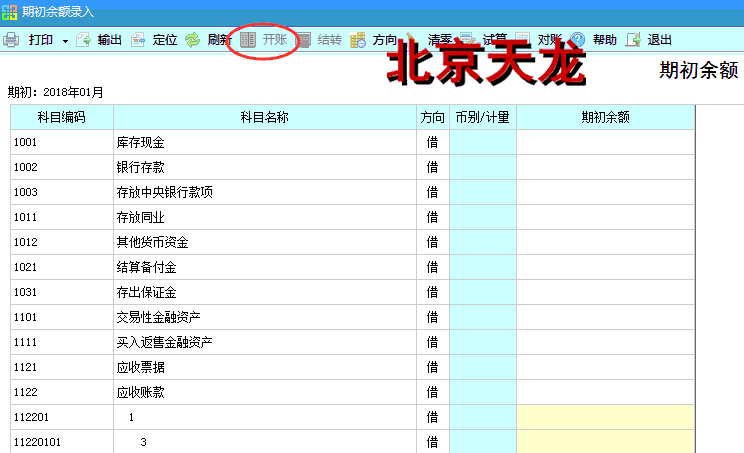Click the 结转 toolbar label

pos(329,40)
